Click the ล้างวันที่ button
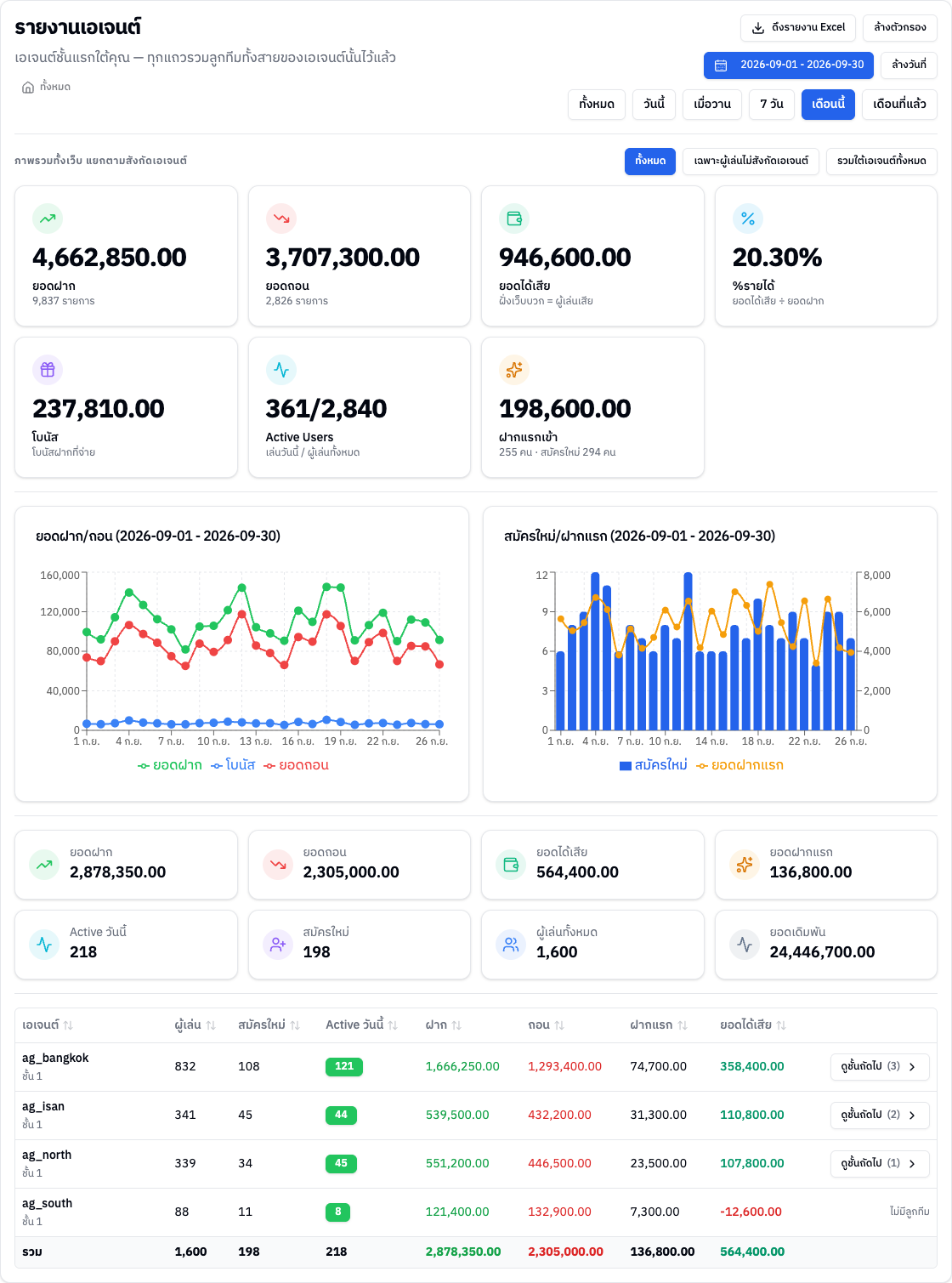The width and height of the screenshot is (952, 1283). (909, 65)
